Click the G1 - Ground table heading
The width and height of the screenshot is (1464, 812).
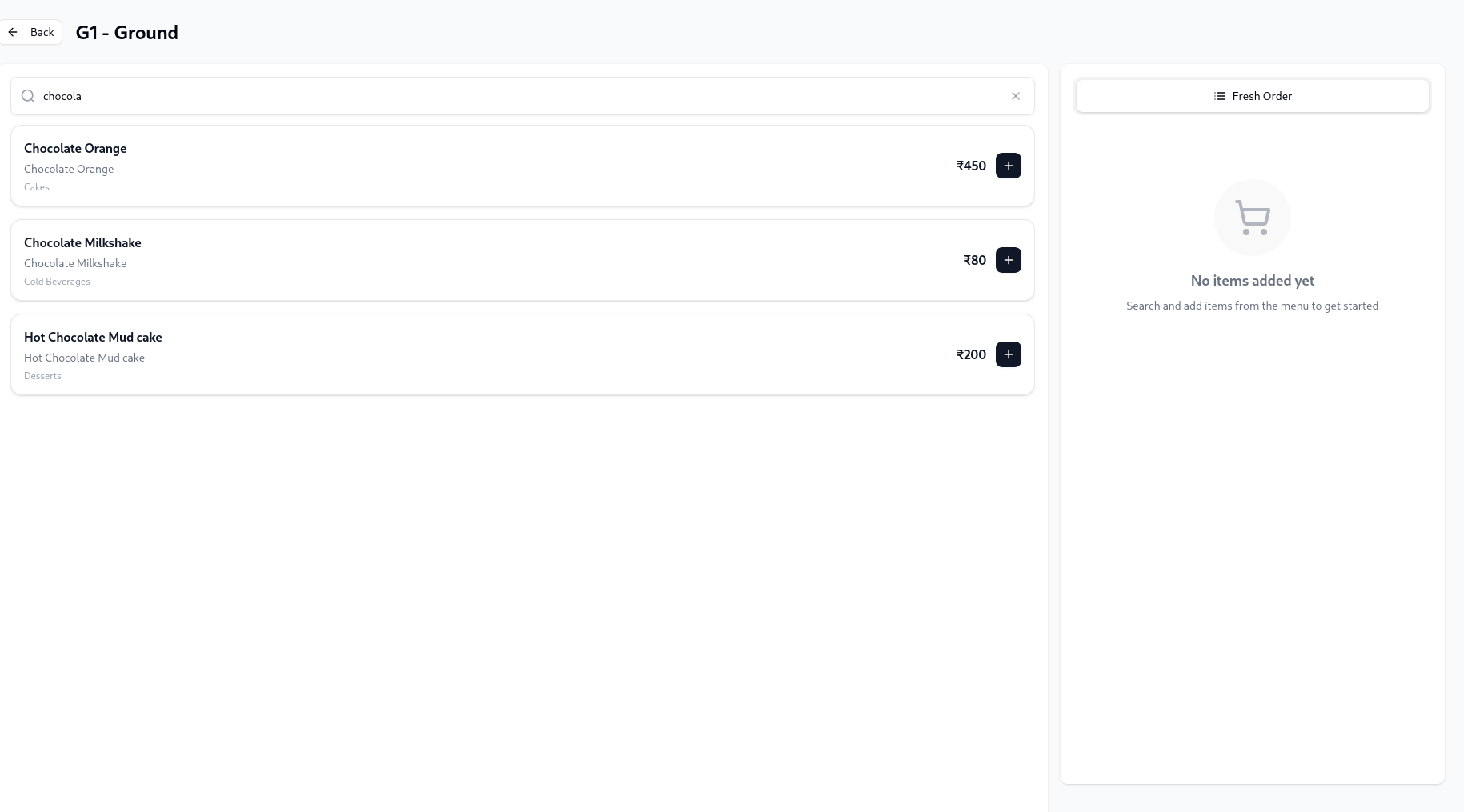(126, 33)
